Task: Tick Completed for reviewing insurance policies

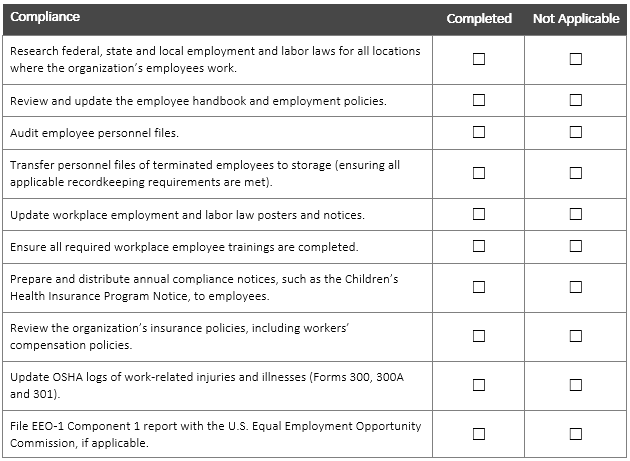Action: pyautogui.click(x=479, y=336)
